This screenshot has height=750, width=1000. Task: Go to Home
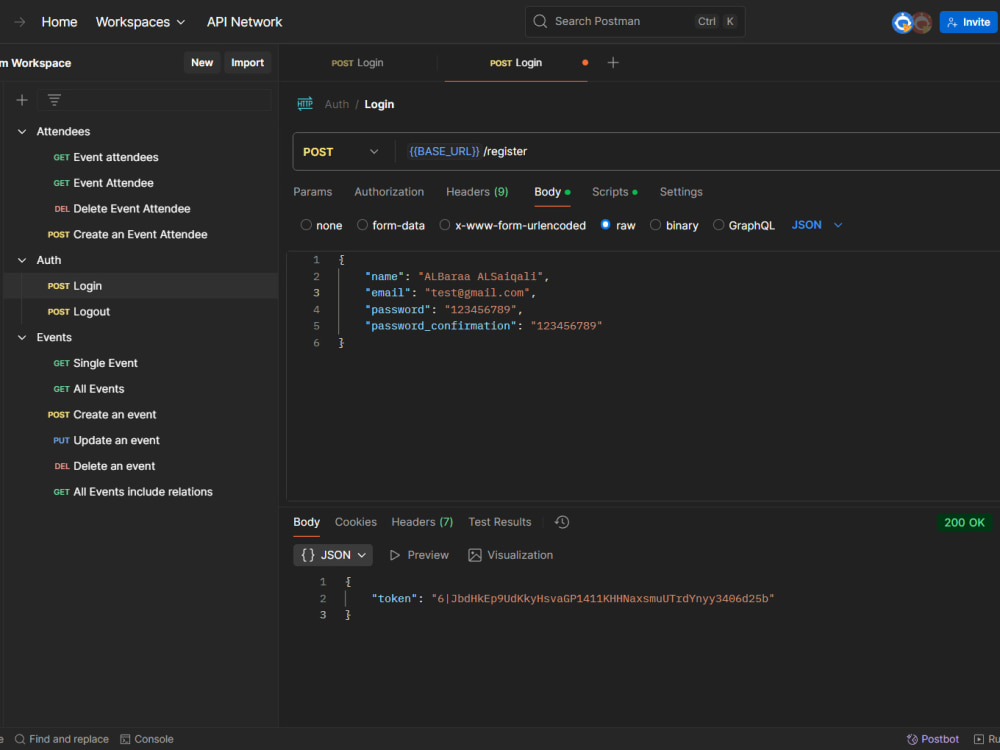click(x=59, y=22)
